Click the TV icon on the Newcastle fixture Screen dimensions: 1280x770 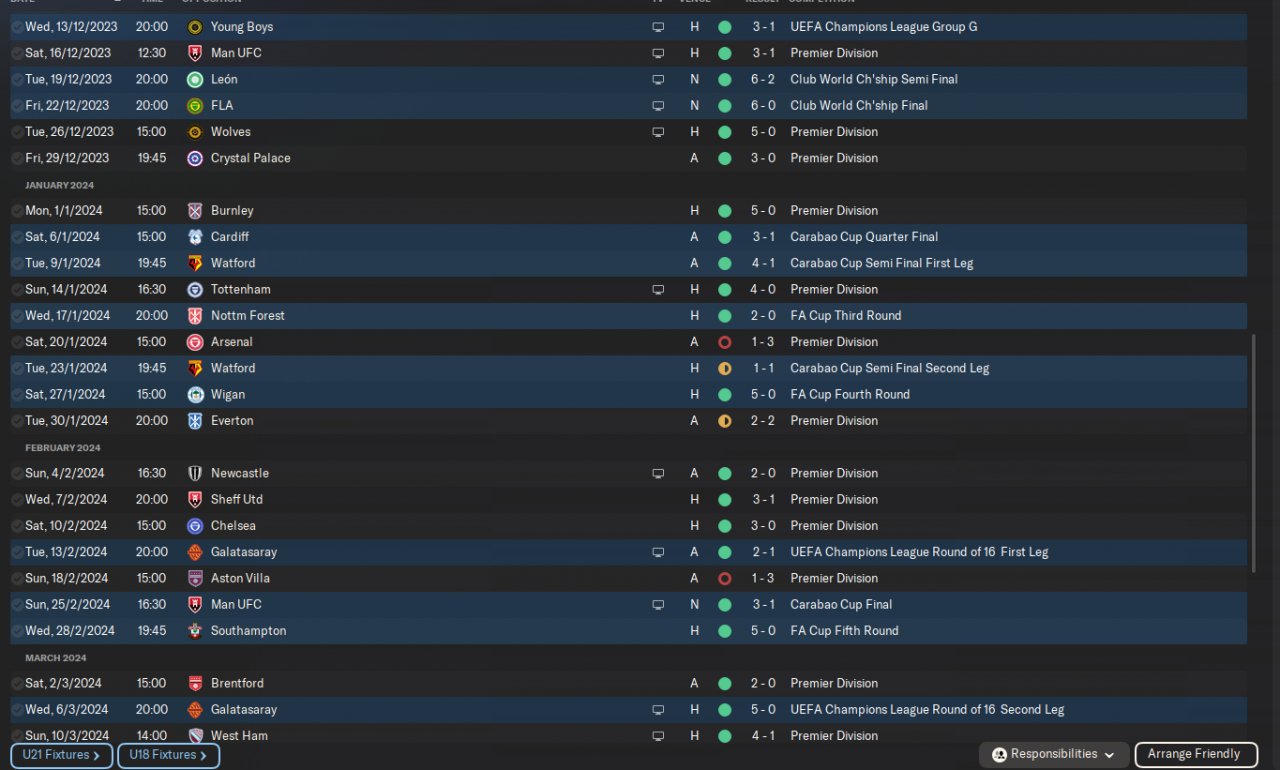point(658,473)
